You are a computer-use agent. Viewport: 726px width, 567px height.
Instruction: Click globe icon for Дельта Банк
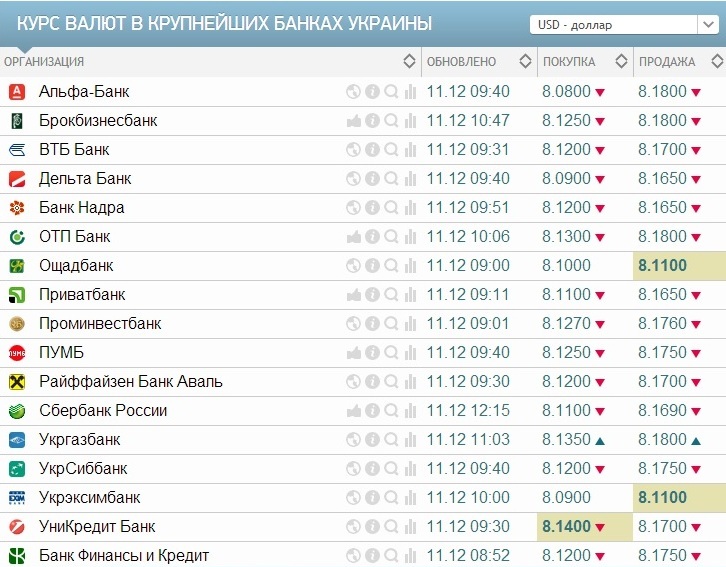click(x=353, y=179)
